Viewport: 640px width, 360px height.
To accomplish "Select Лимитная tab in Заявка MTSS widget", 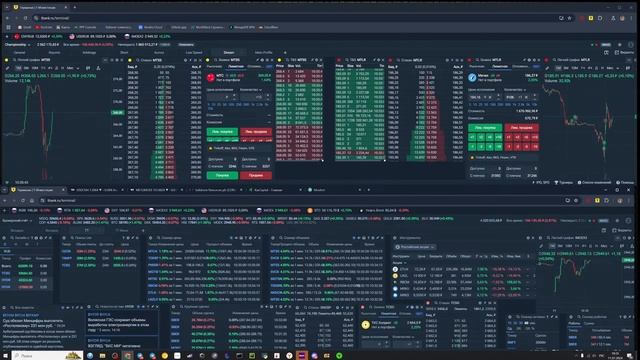I will [236, 66].
